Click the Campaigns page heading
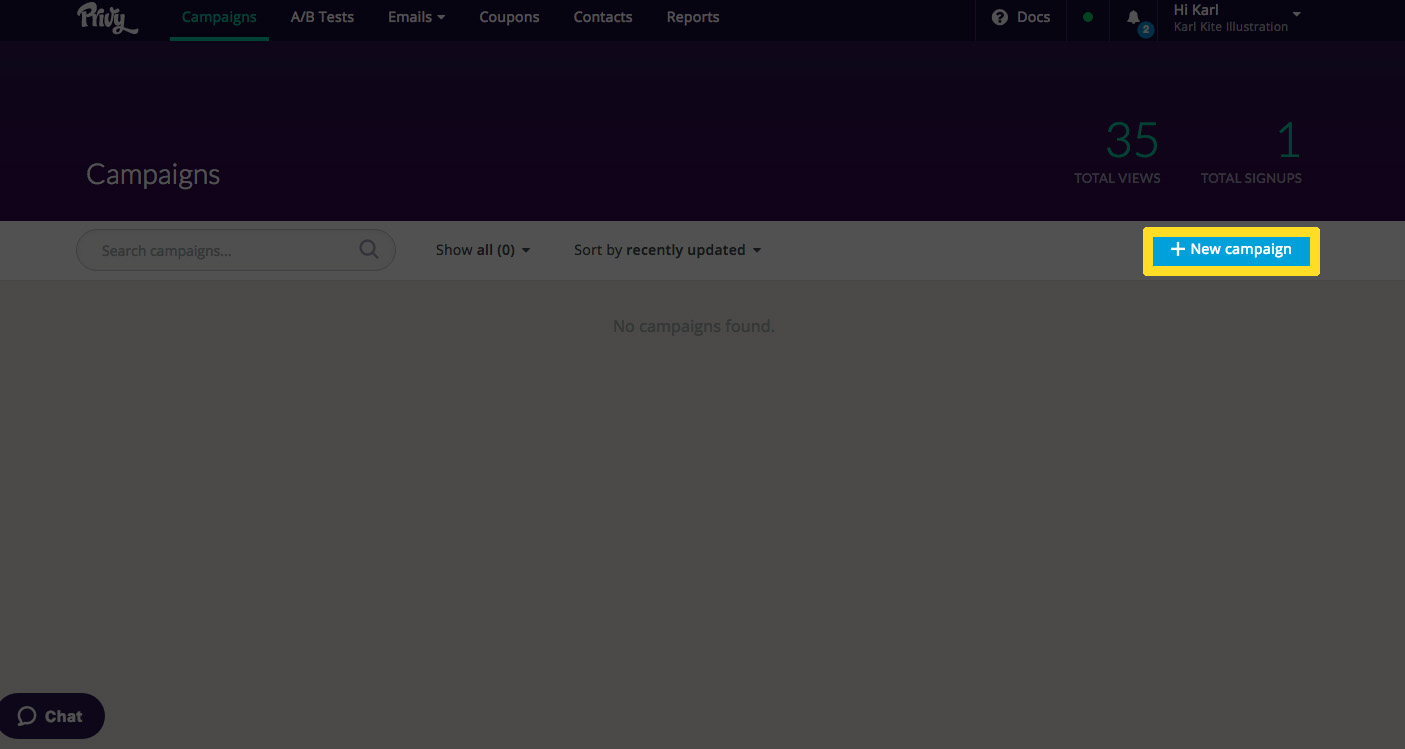1405x749 pixels. point(153,174)
